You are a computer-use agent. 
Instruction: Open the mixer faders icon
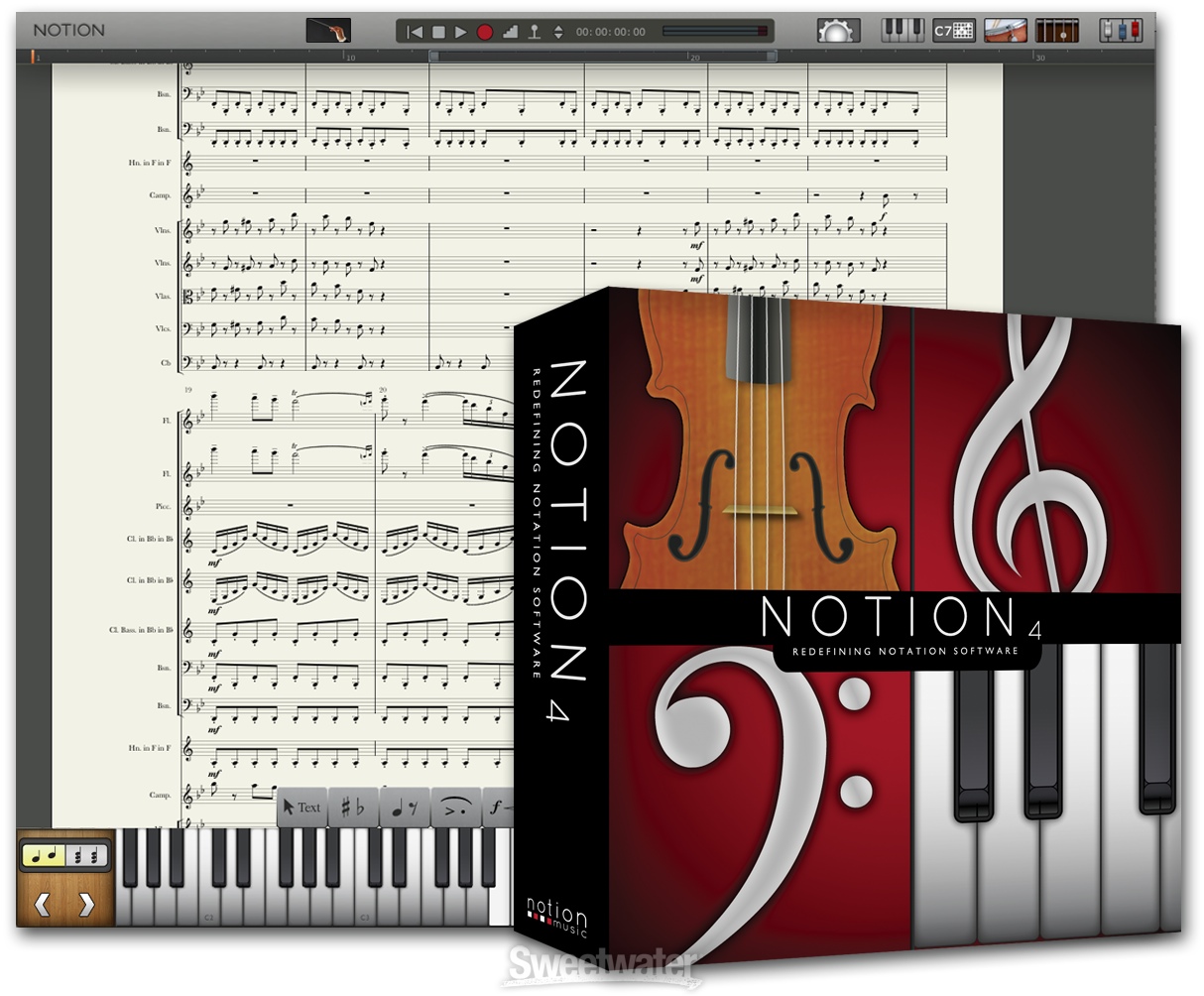pyautogui.click(x=1122, y=30)
